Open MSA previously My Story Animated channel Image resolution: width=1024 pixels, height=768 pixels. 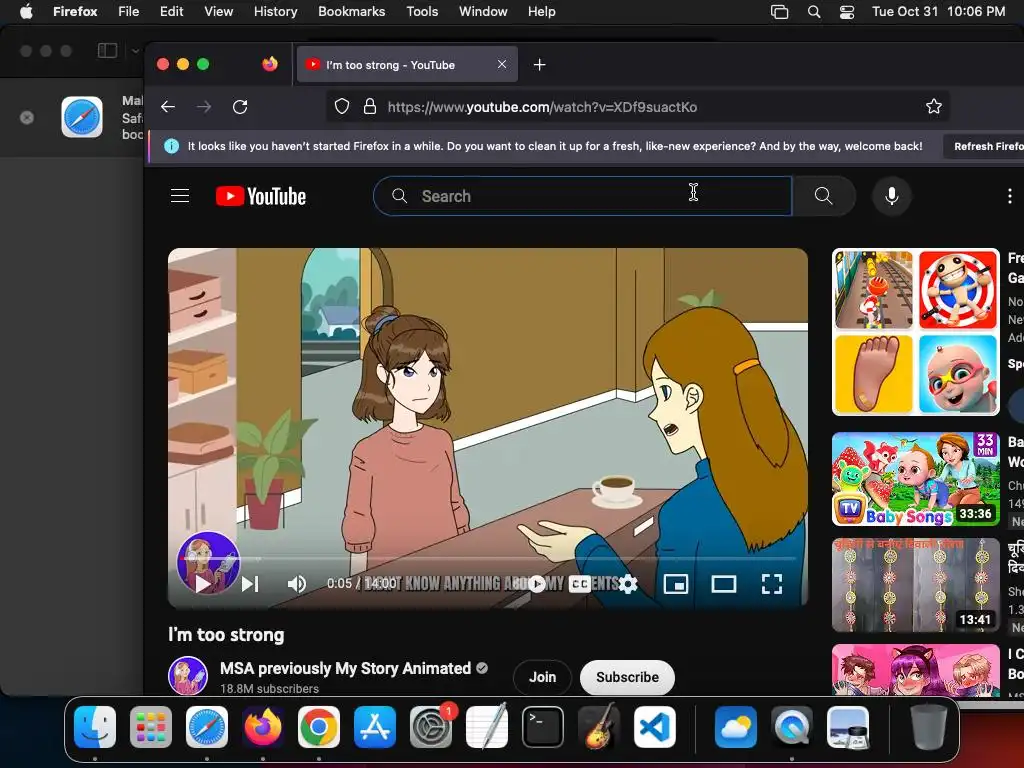(345, 668)
